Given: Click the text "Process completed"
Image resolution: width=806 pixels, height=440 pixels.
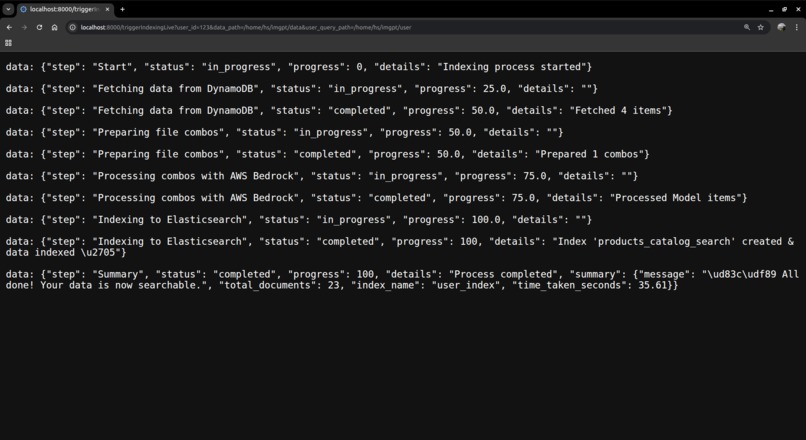Looking at the screenshot, I should point(503,274).
